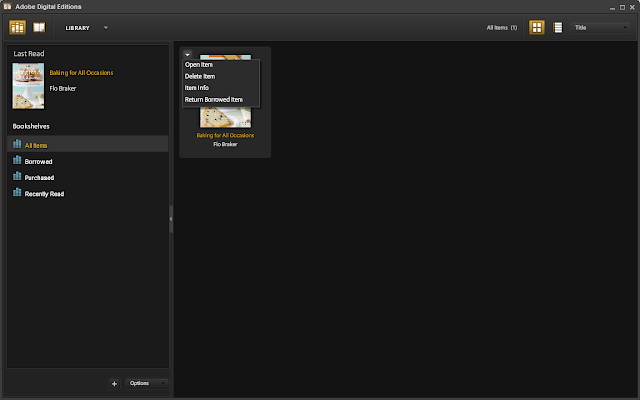Viewport: 640px width, 400px height.
Task: Open Last Read book cover thumbnail
Action: pyautogui.click(x=28, y=86)
